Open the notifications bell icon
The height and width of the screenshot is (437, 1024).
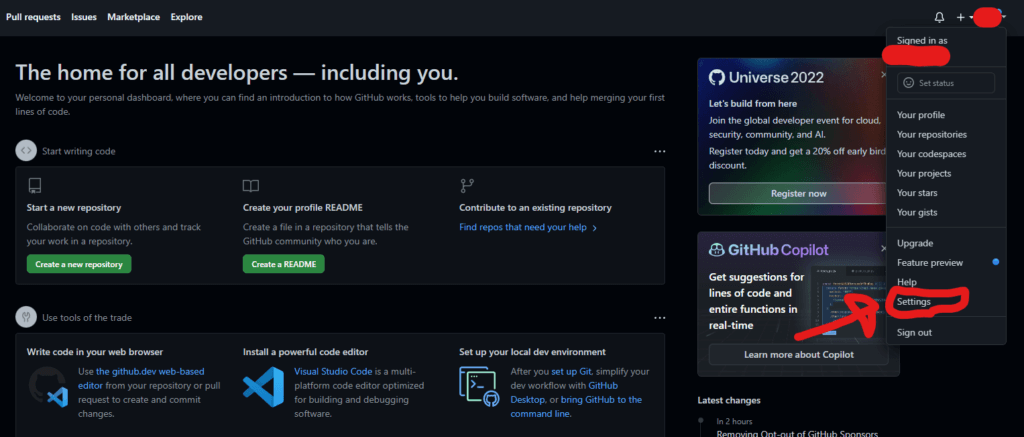(x=940, y=18)
